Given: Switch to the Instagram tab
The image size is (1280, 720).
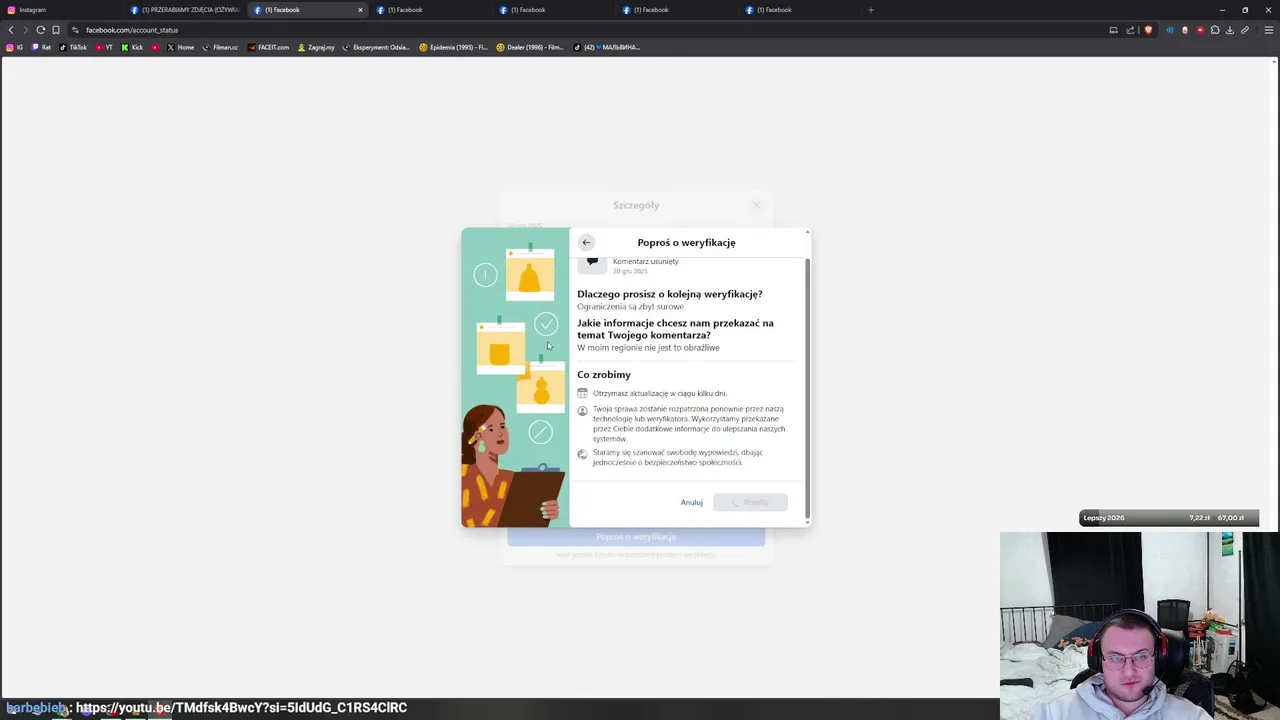Looking at the screenshot, I should 60,10.
